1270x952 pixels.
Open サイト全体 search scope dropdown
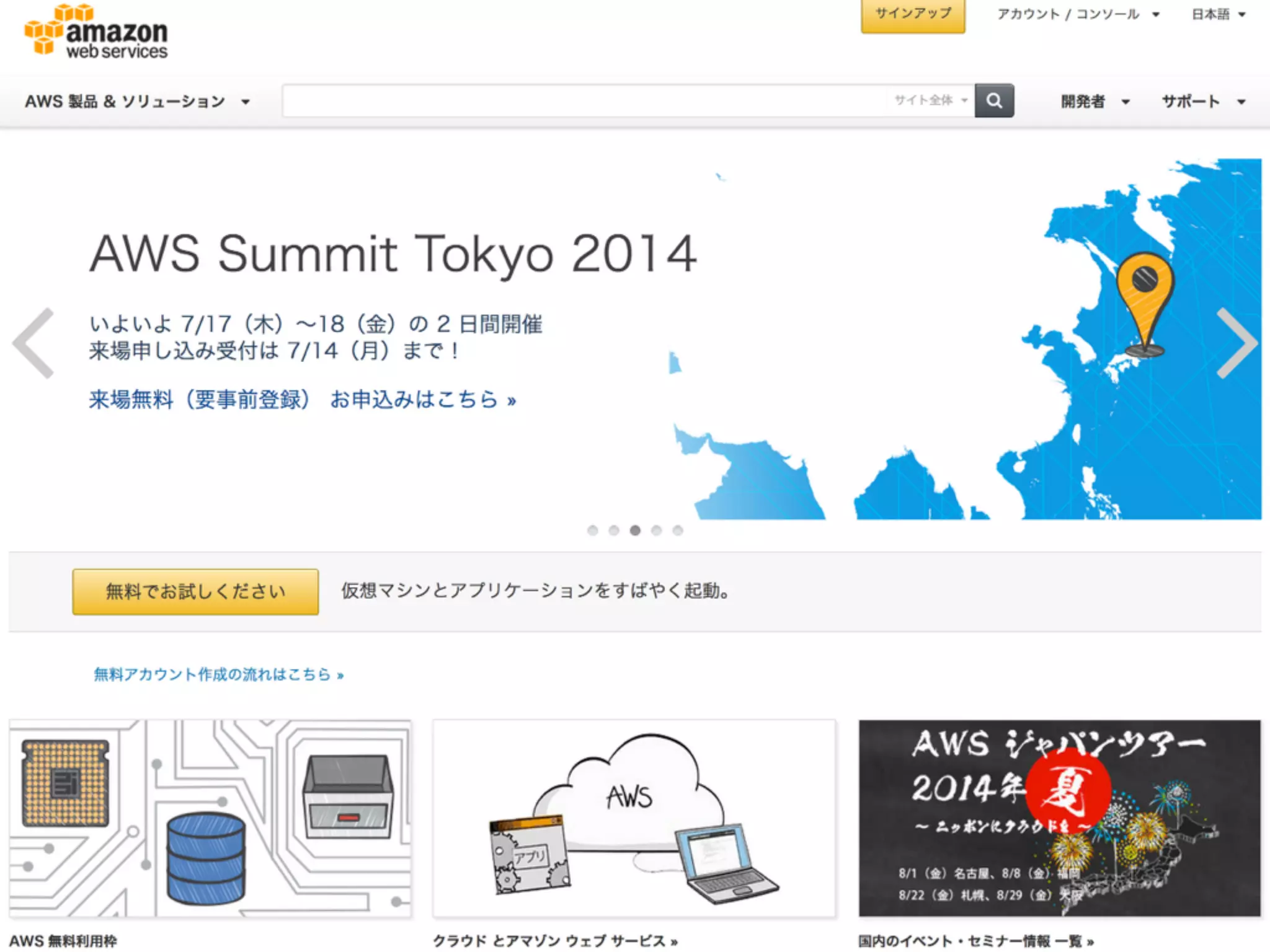click(930, 100)
